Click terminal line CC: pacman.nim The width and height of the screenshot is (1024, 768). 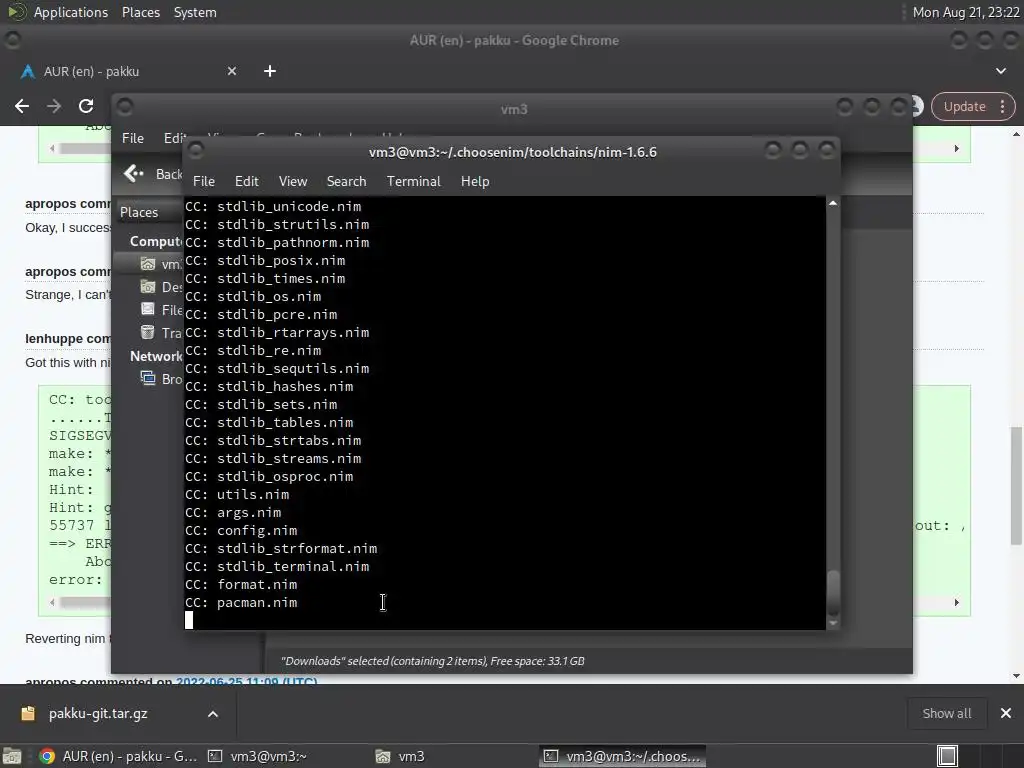coord(241,602)
